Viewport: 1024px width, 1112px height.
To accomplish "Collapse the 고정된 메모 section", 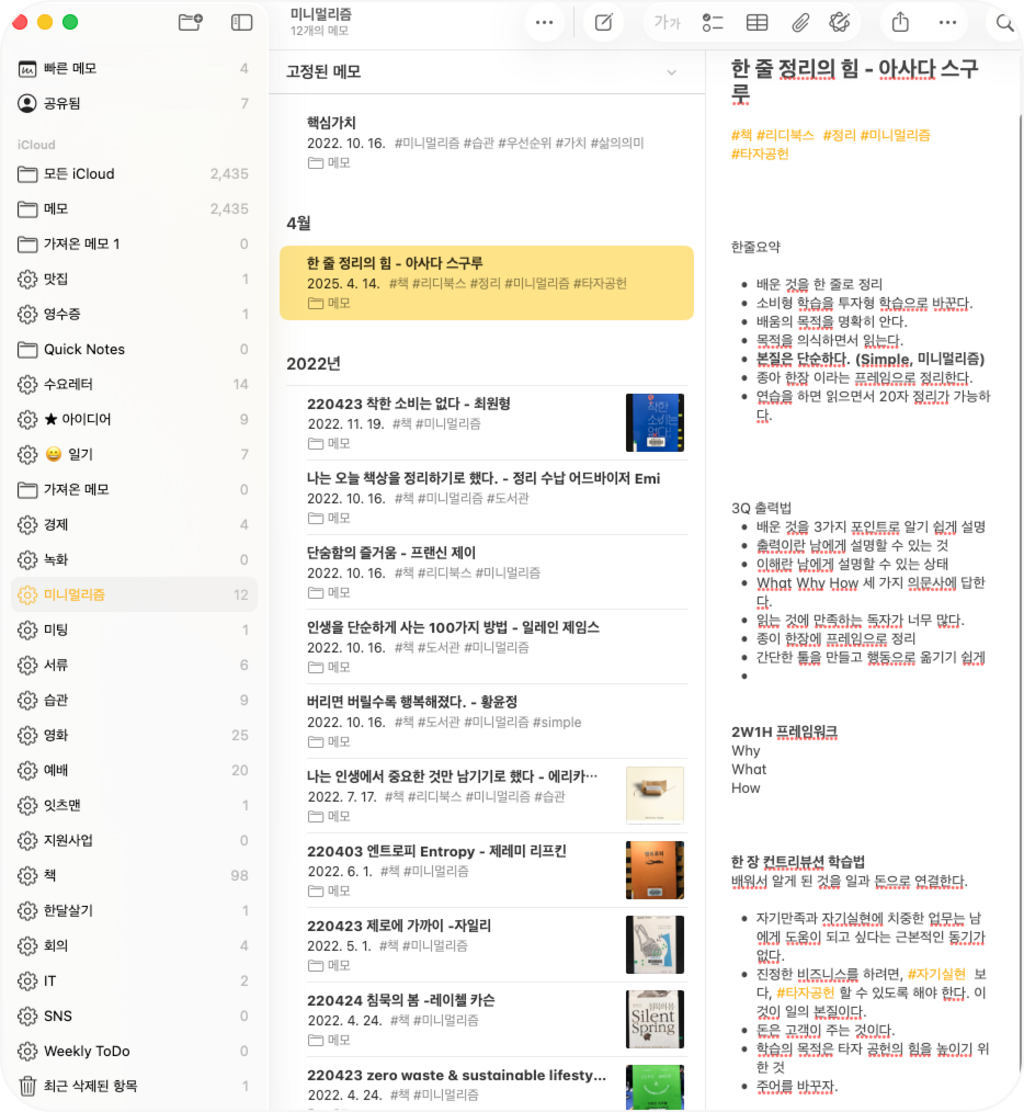I will [x=671, y=72].
